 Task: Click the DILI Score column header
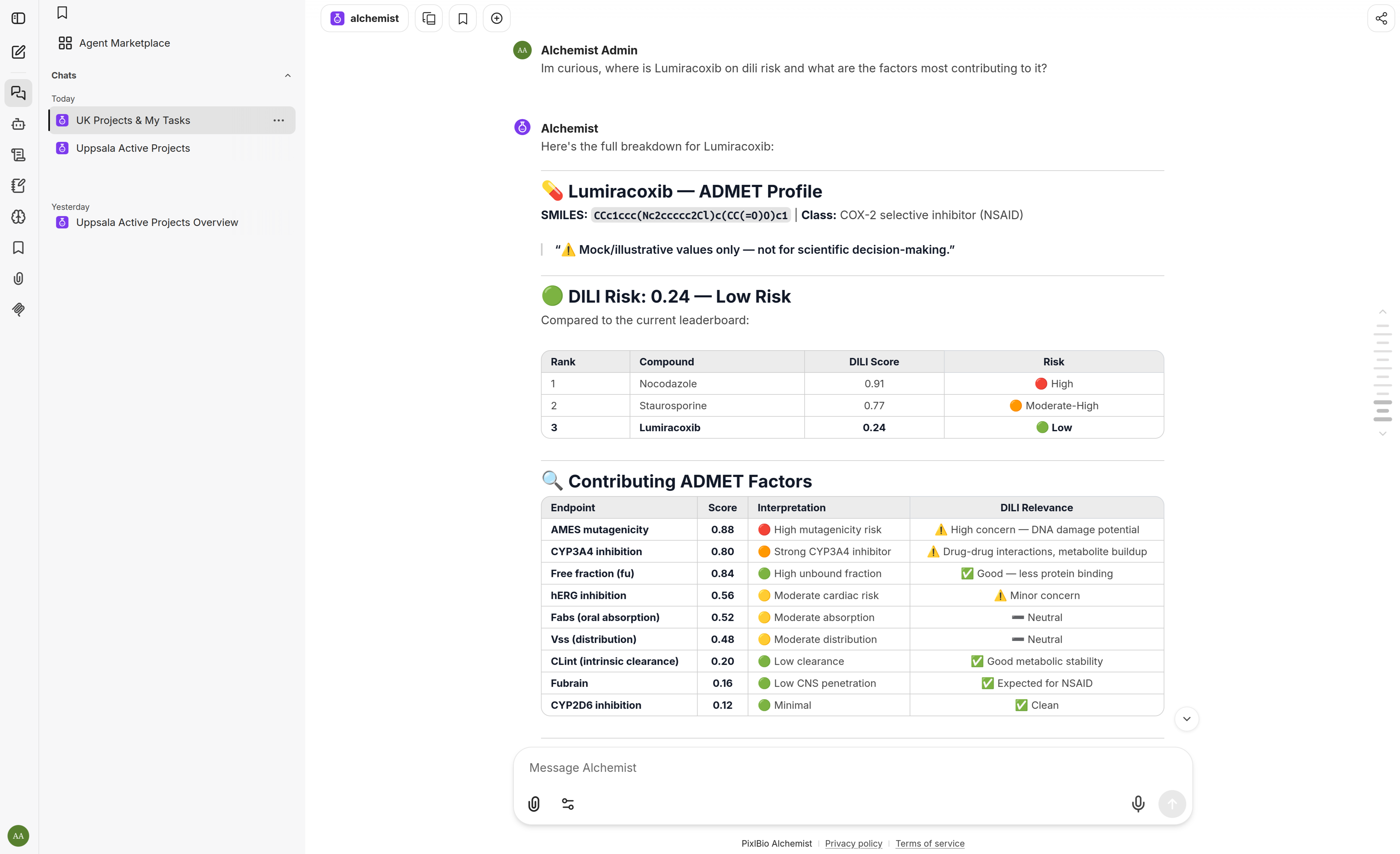874,362
